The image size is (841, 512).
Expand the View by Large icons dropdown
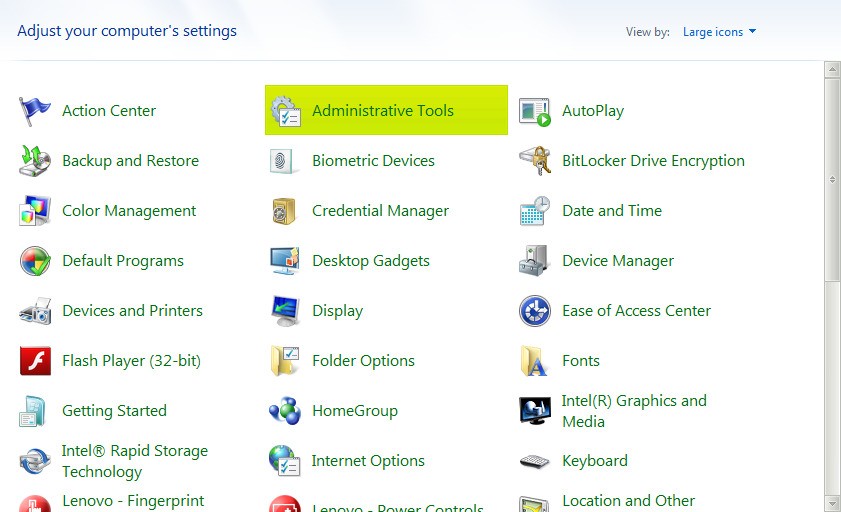click(719, 32)
